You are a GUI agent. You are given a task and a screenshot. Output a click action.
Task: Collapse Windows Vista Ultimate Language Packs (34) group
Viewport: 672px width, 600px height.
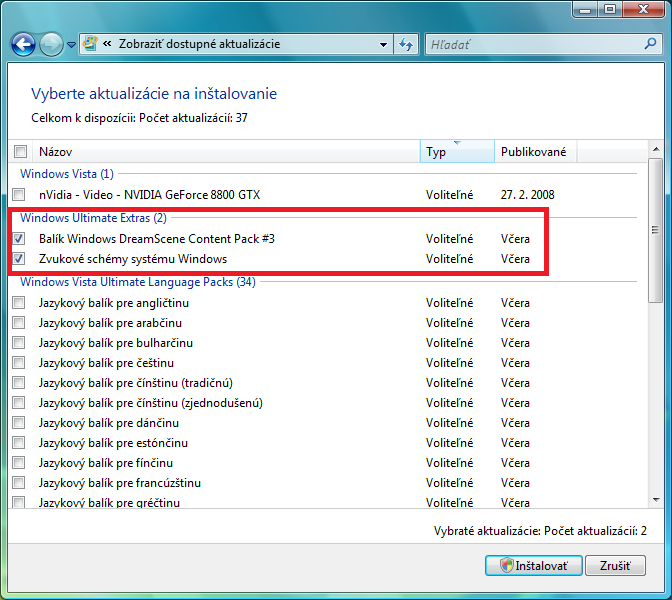pyautogui.click(x=138, y=282)
